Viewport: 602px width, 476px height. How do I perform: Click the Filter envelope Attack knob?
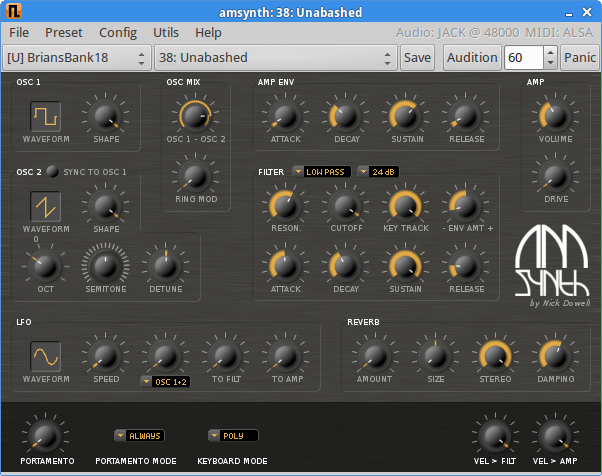(x=285, y=266)
